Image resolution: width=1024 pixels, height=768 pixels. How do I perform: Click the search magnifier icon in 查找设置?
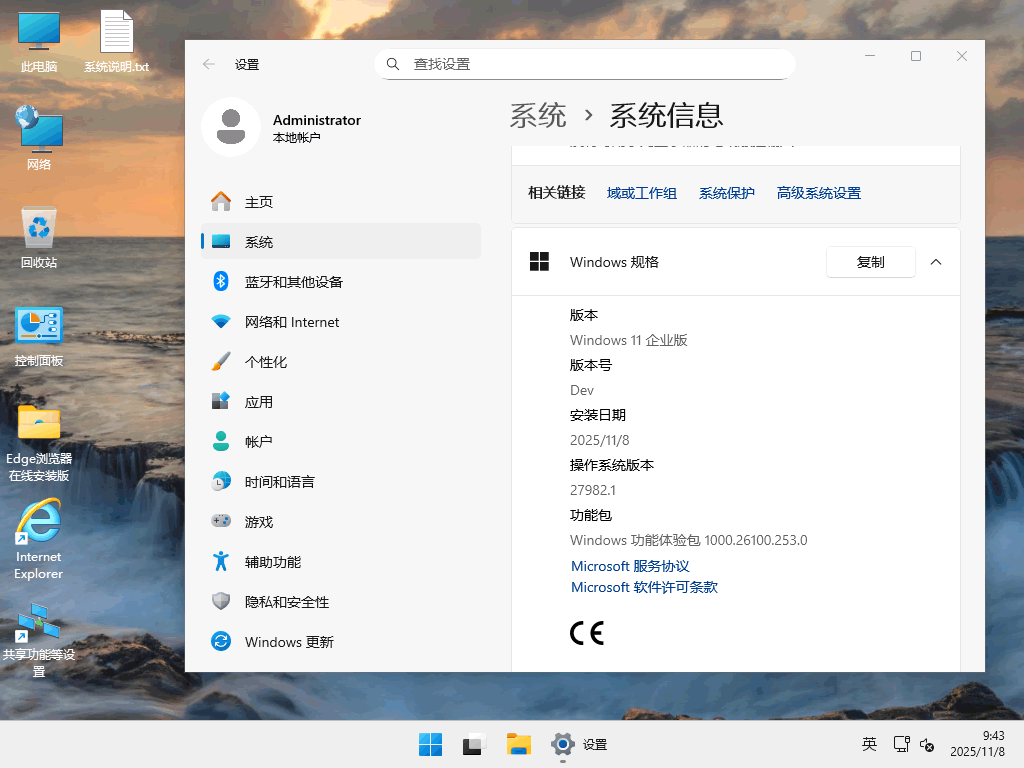coord(392,64)
